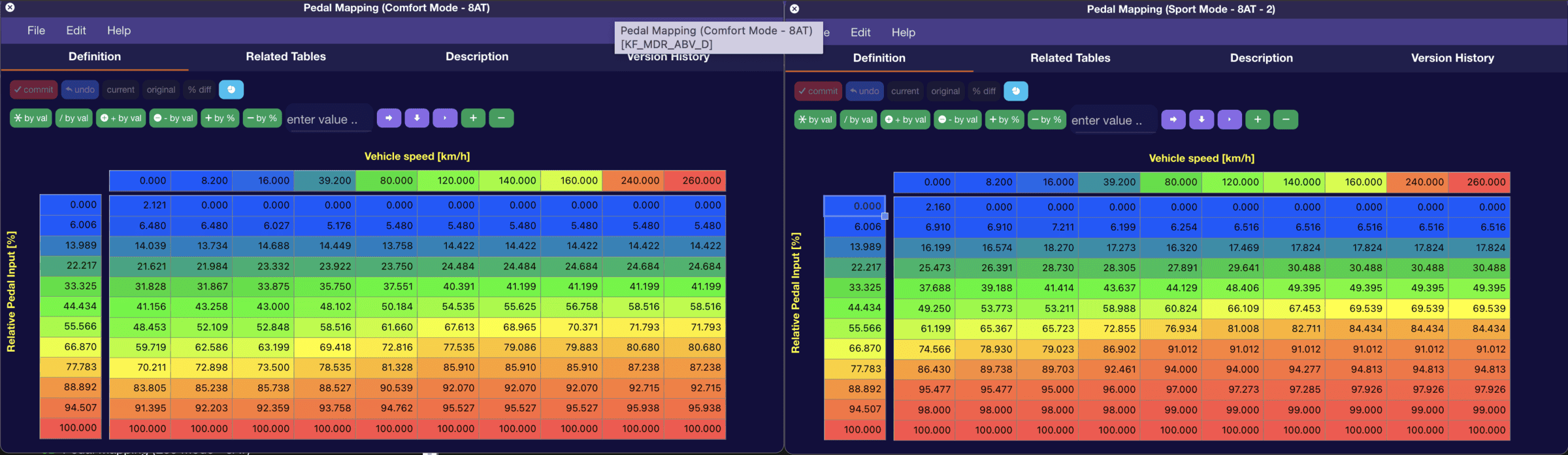Image resolution: width=1568 pixels, height=455 pixels.
Task: Switch to Description tab in Comfort Mode window
Action: 477,57
